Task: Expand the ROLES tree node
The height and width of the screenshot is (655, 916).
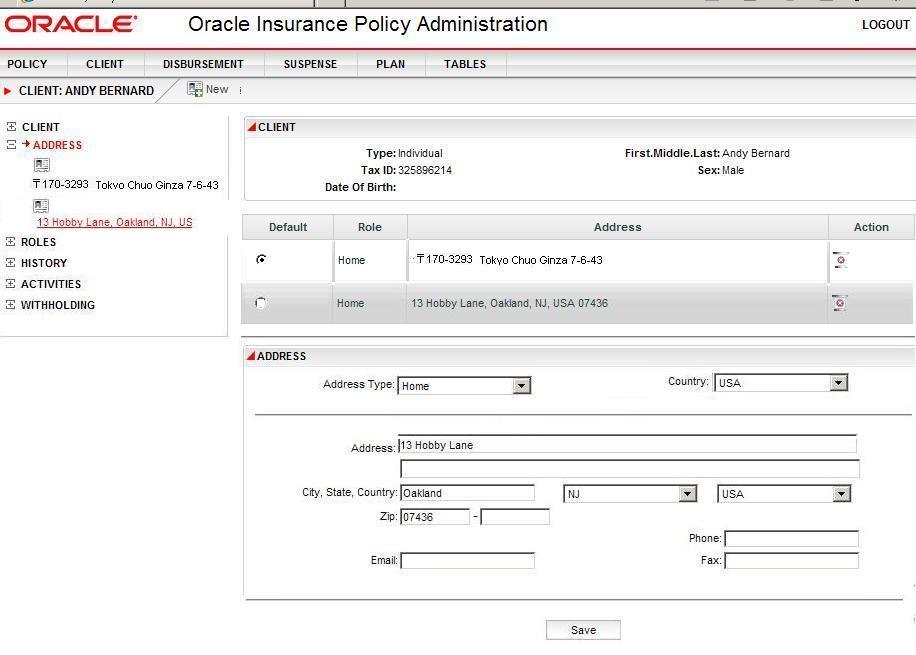Action: click(x=11, y=241)
